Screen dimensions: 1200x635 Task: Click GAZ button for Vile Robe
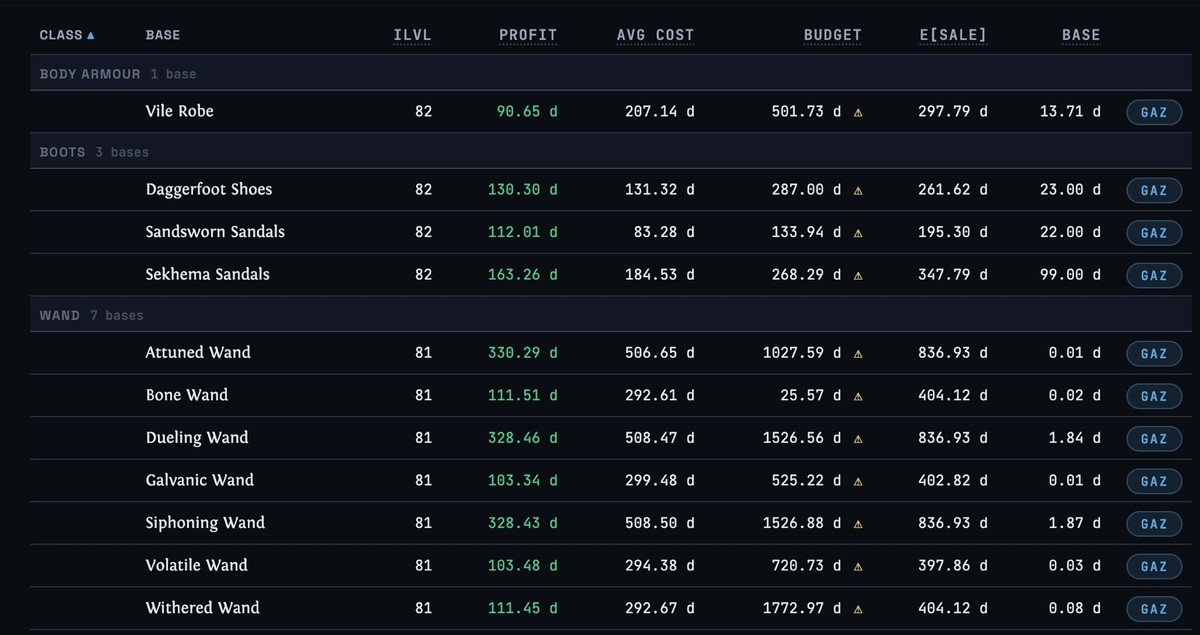click(1153, 112)
